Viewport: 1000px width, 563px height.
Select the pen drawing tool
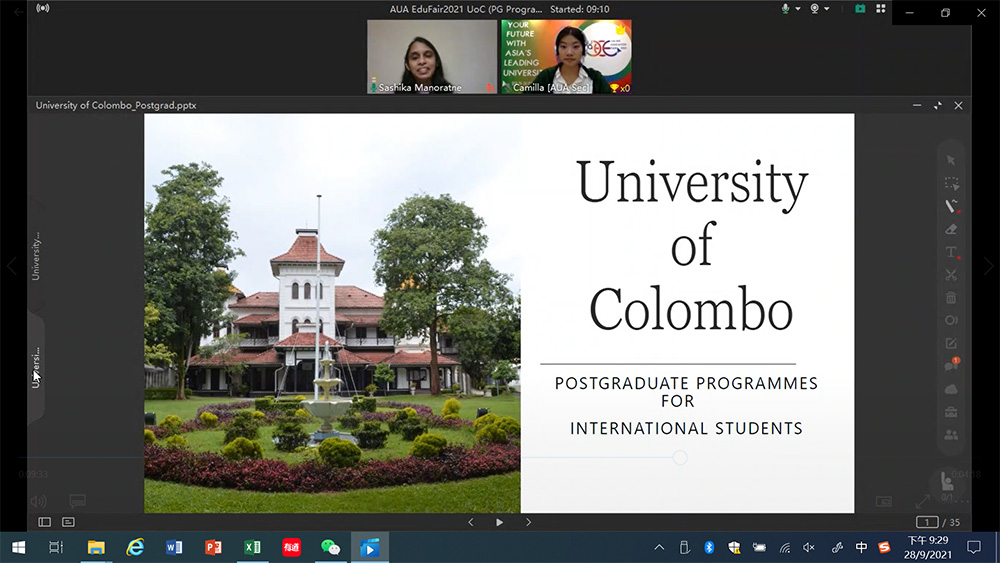[x=951, y=206]
